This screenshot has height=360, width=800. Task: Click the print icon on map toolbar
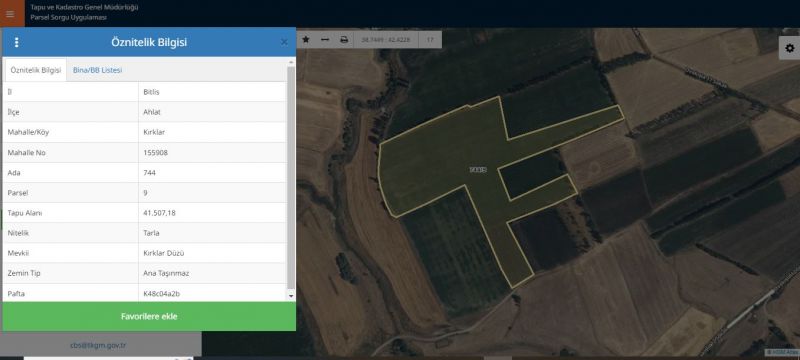click(x=344, y=39)
